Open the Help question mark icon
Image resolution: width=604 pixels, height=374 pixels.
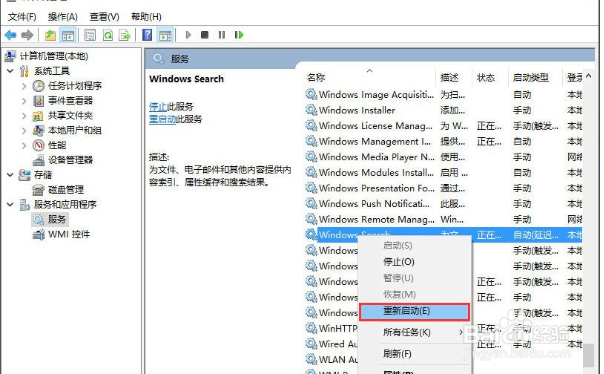click(147, 35)
